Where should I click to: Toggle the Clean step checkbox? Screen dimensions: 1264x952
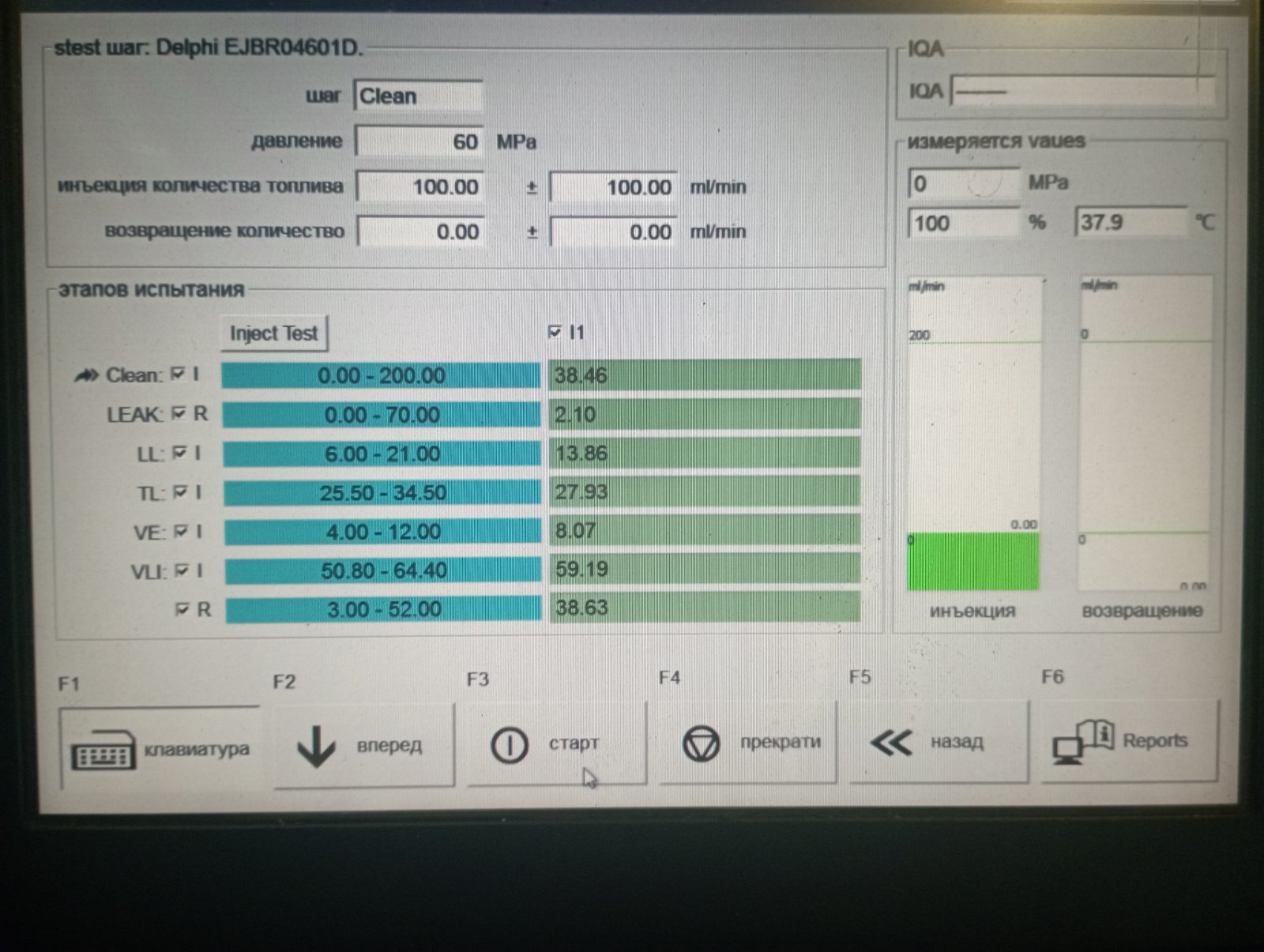179,374
